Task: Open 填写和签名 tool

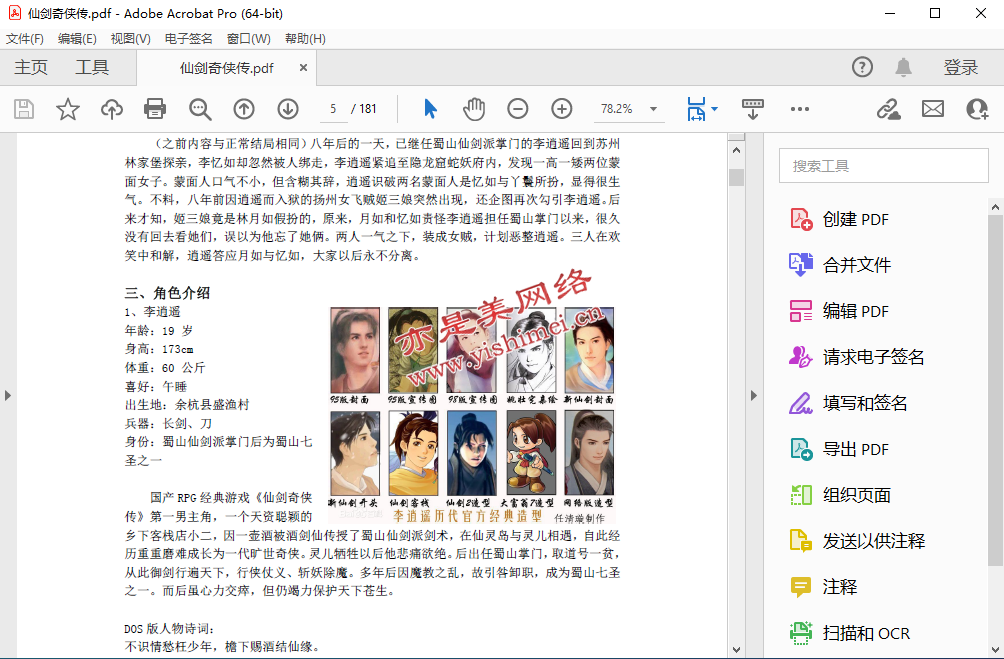Action: pos(848,403)
